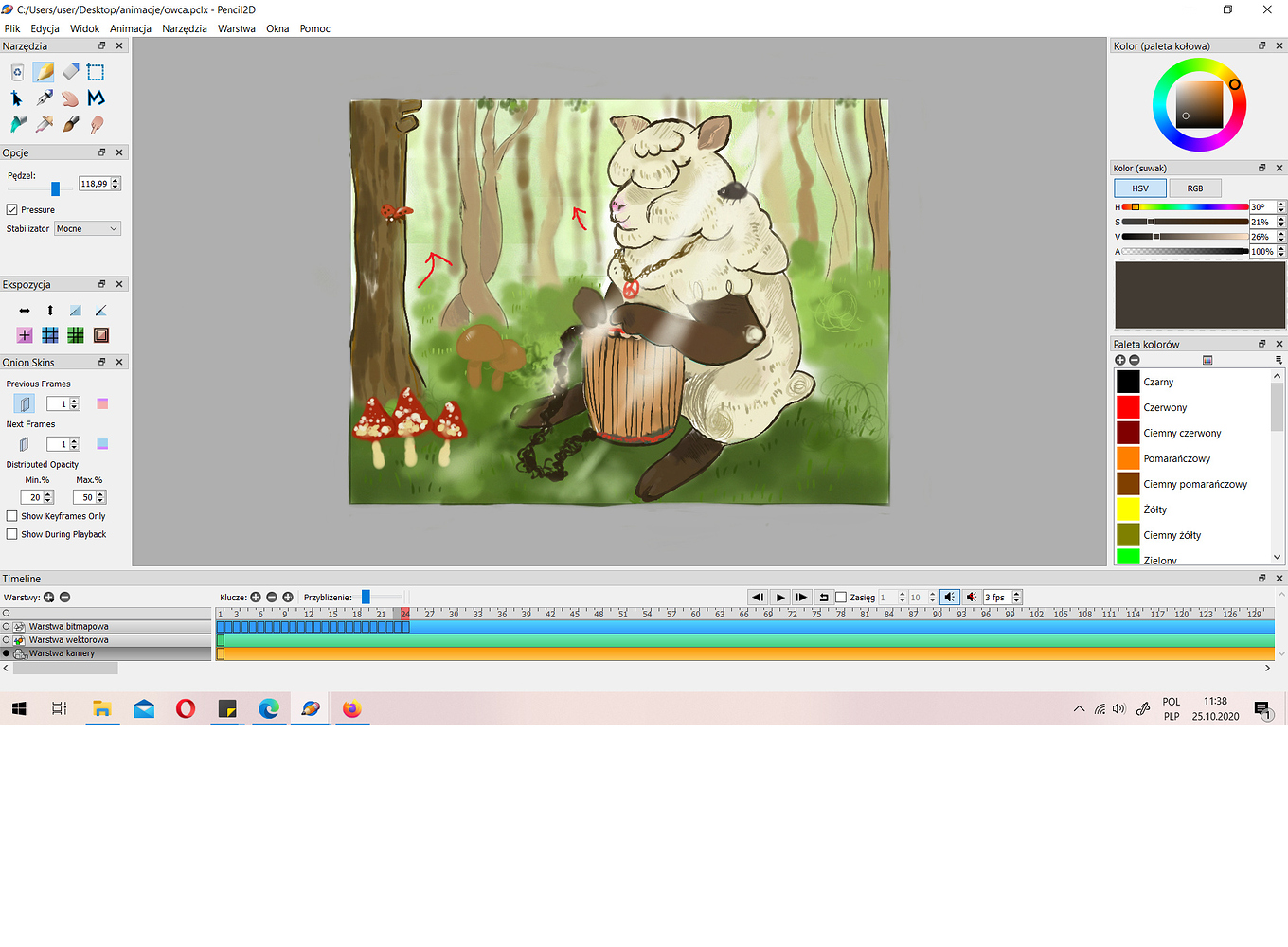Select the Brush tool
Viewport: 1288px width, 947px height.
[70, 124]
